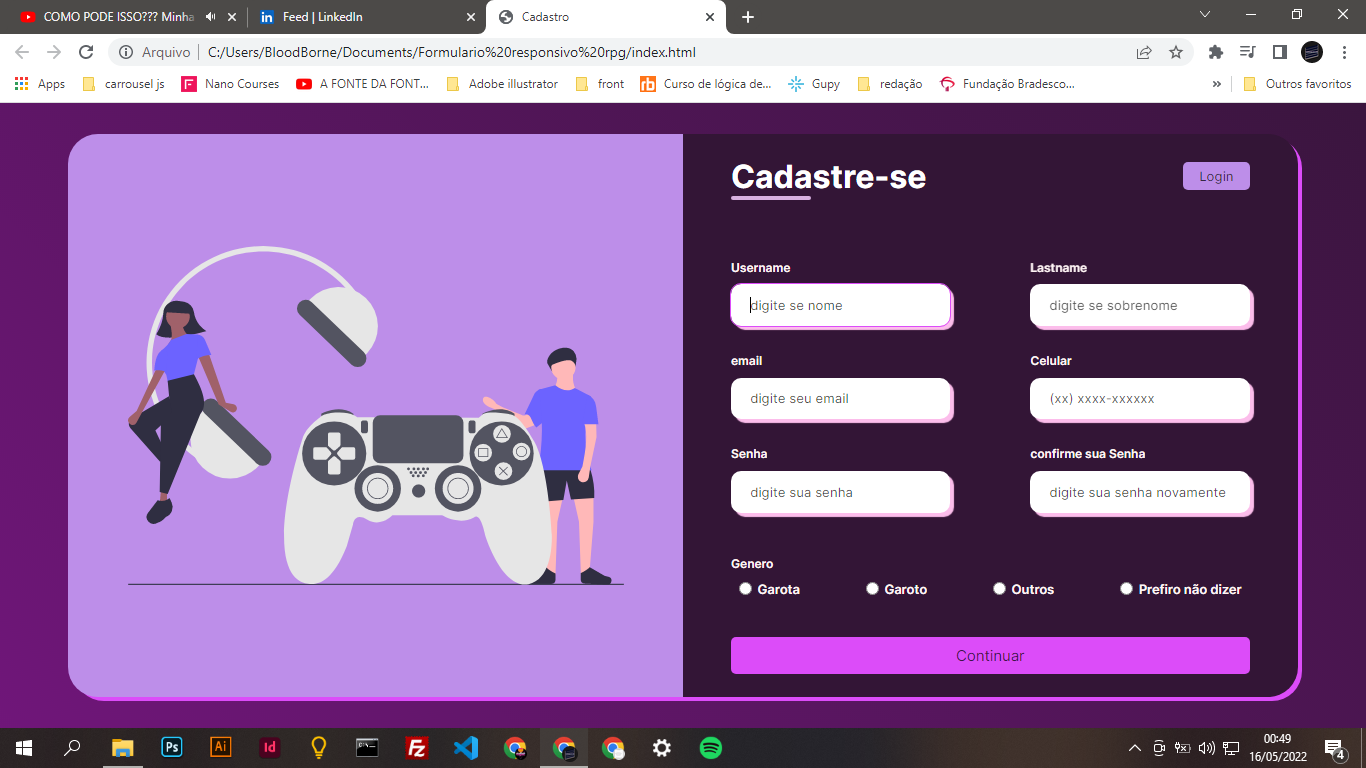The width and height of the screenshot is (1366, 768).
Task: Open the Fundação Bradesco bookmark
Action: click(1016, 84)
